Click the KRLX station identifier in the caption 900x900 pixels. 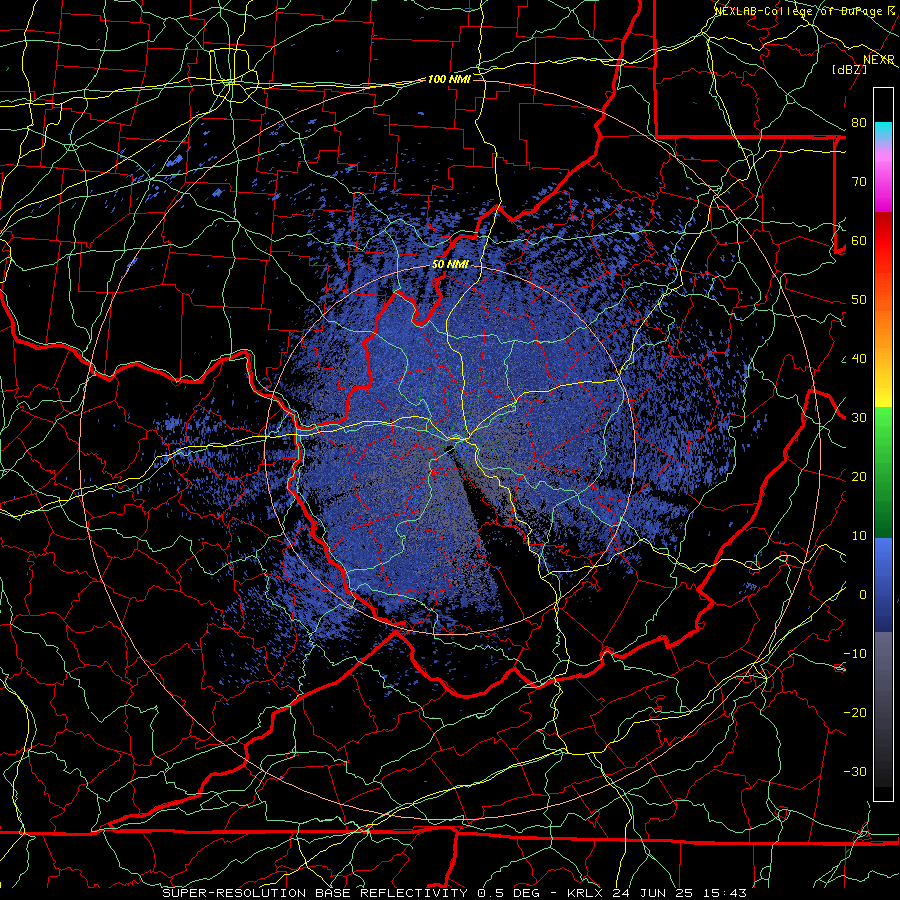[586, 893]
